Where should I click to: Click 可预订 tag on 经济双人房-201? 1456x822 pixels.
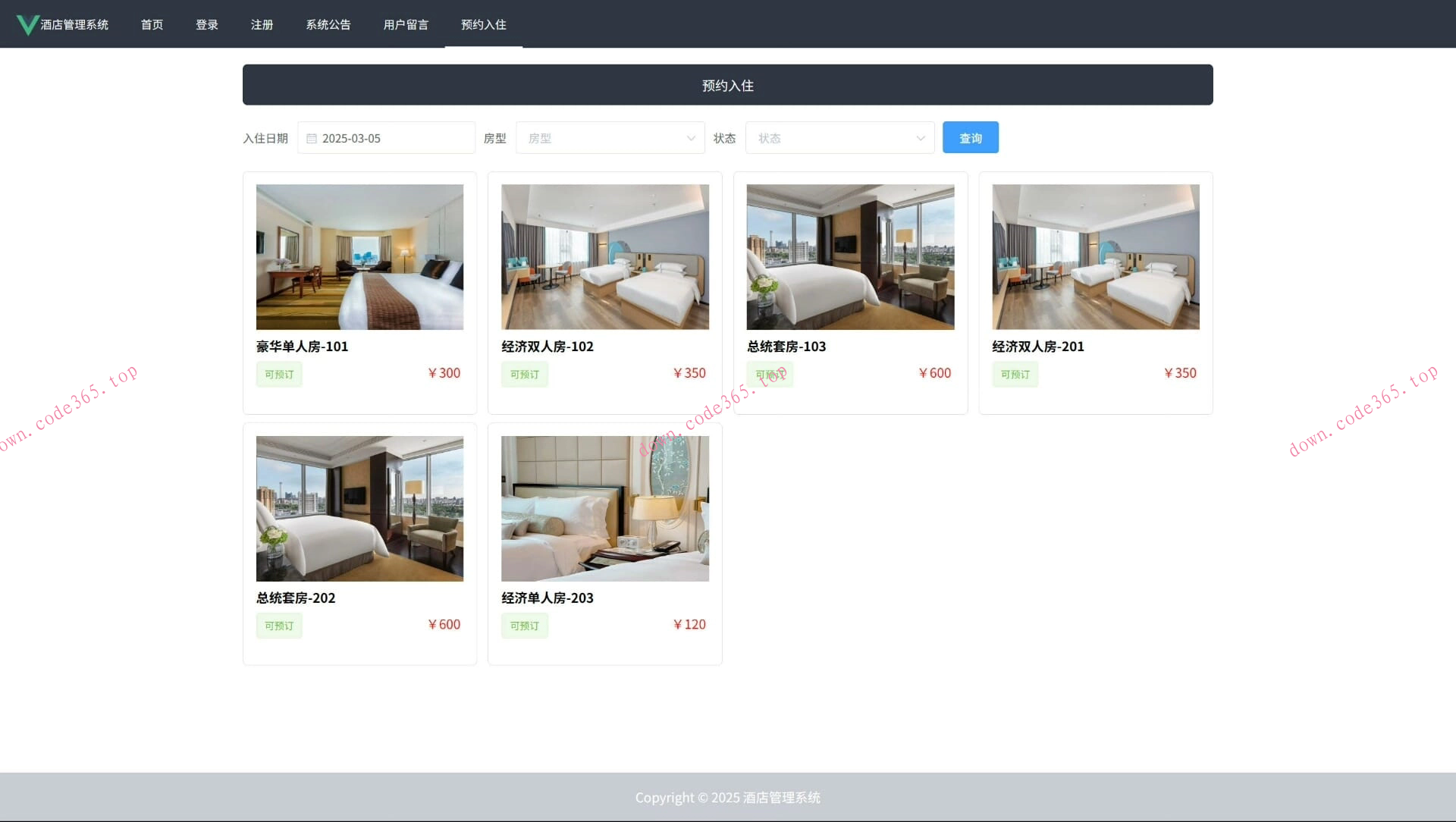pos(1015,375)
